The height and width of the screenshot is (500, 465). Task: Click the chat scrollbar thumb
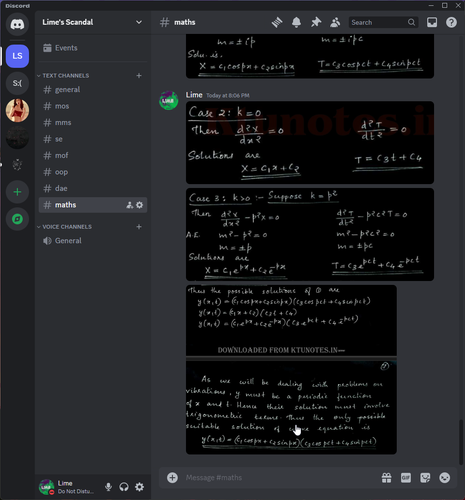461,442
